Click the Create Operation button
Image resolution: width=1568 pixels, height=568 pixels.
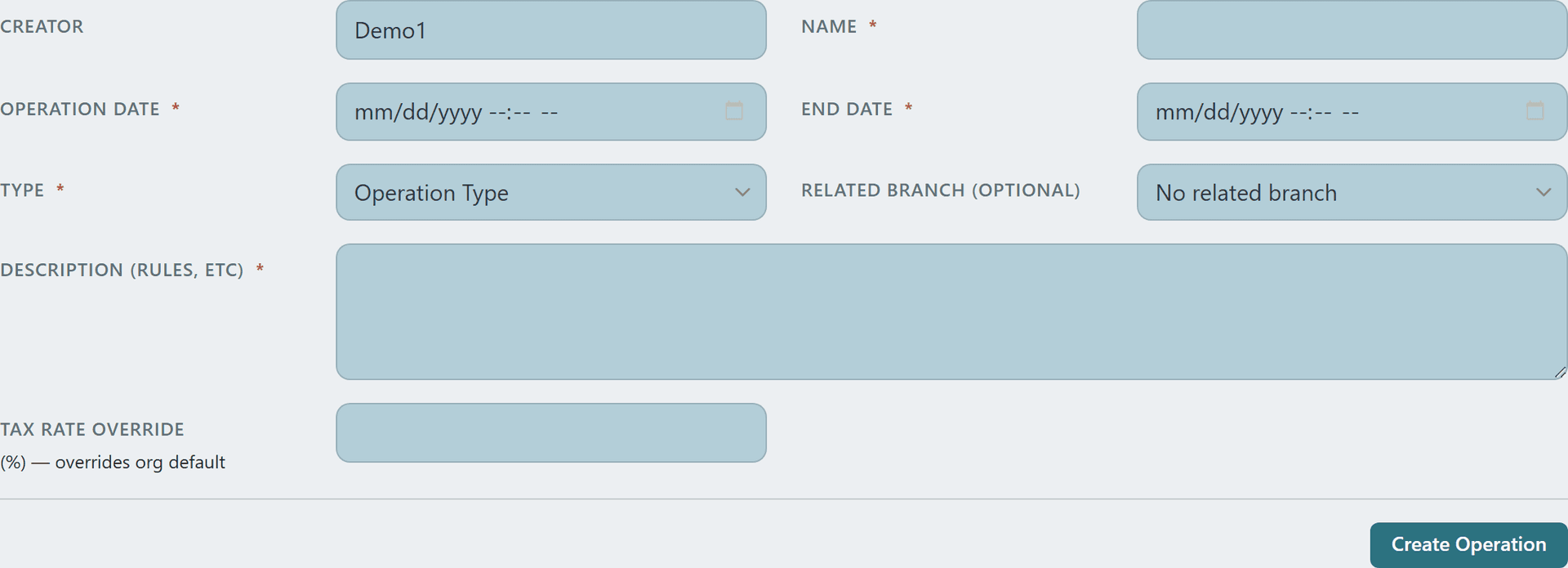point(1468,544)
